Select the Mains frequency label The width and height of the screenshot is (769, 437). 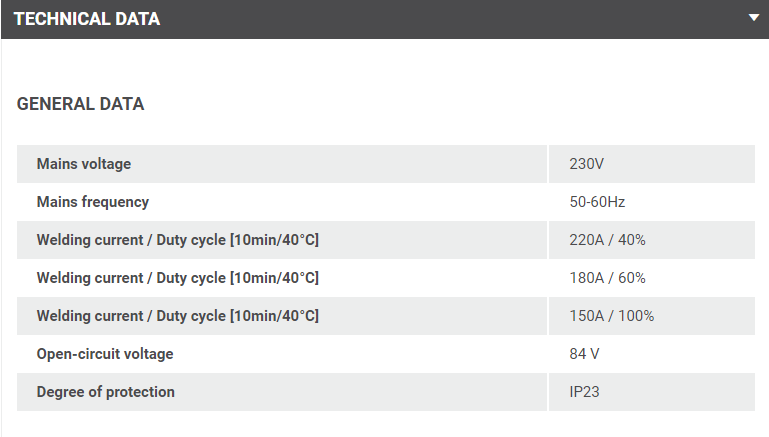click(93, 202)
